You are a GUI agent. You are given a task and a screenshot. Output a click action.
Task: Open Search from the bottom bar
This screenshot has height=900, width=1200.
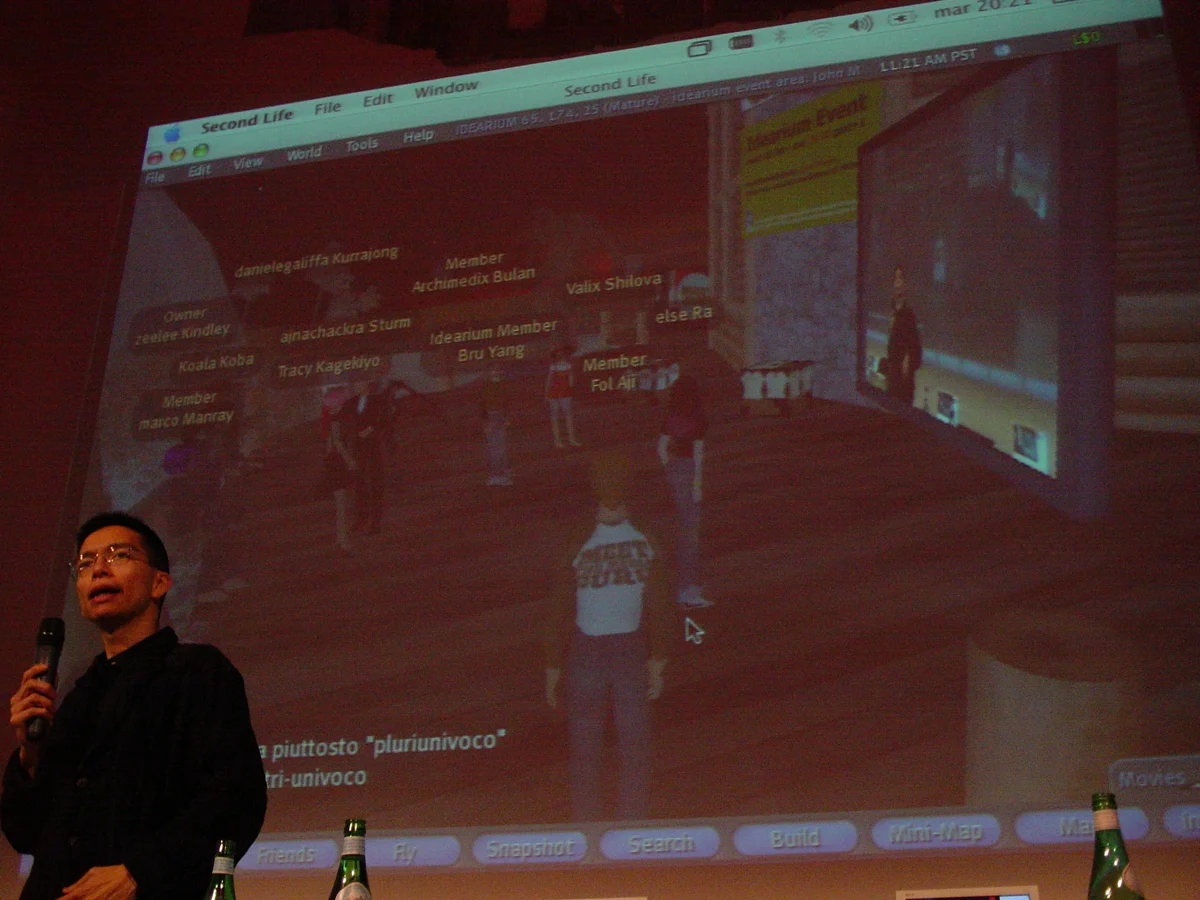click(660, 842)
